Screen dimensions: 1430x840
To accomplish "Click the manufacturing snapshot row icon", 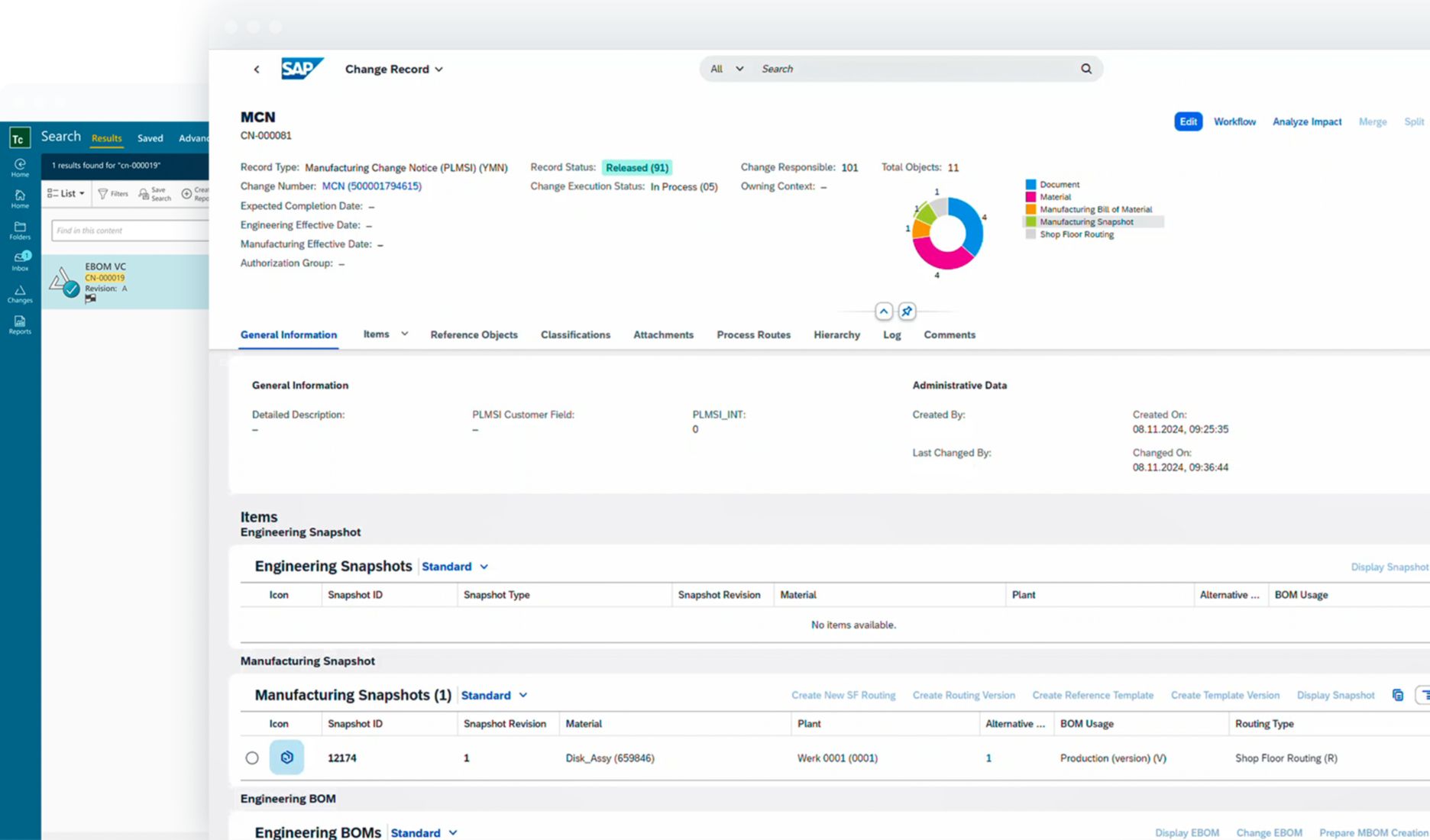I will [286, 758].
